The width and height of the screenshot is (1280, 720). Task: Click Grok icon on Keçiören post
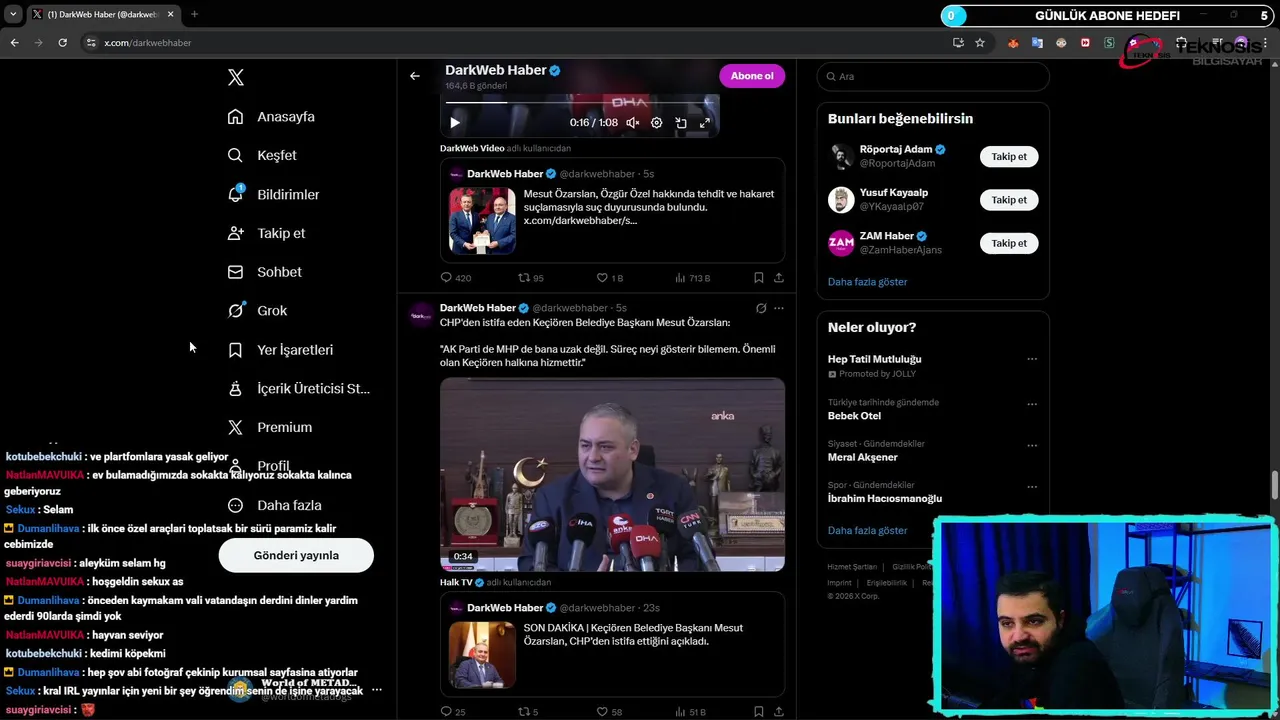click(761, 308)
